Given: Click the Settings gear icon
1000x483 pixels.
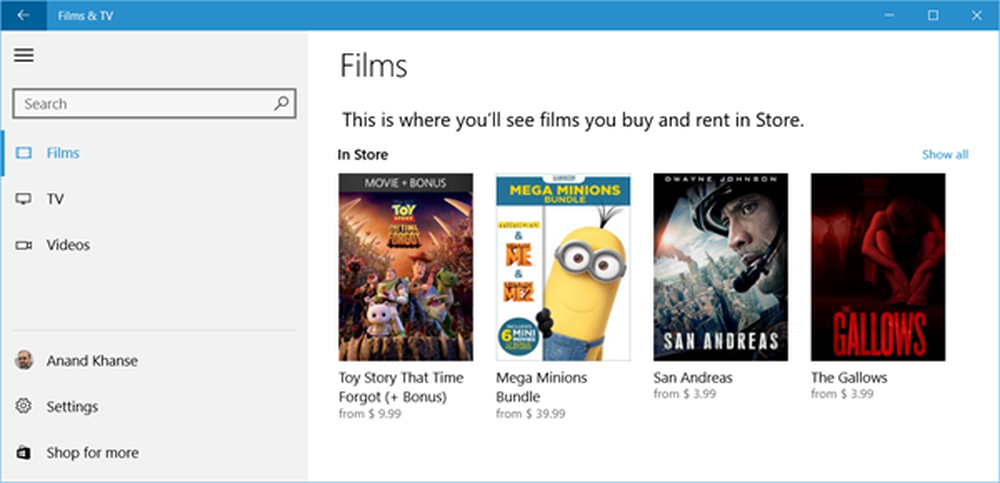Looking at the screenshot, I should [24, 406].
